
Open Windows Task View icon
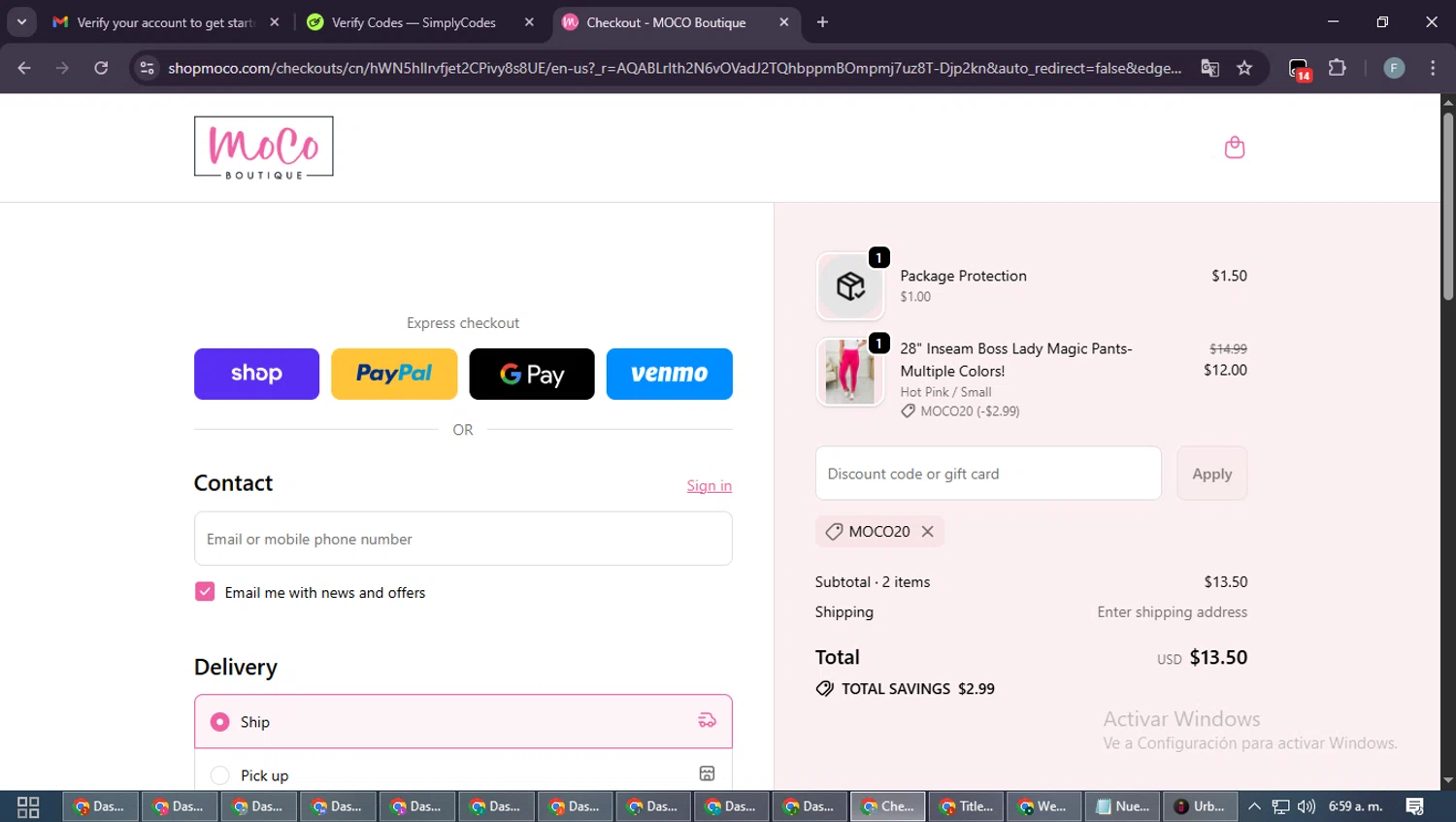(28, 806)
